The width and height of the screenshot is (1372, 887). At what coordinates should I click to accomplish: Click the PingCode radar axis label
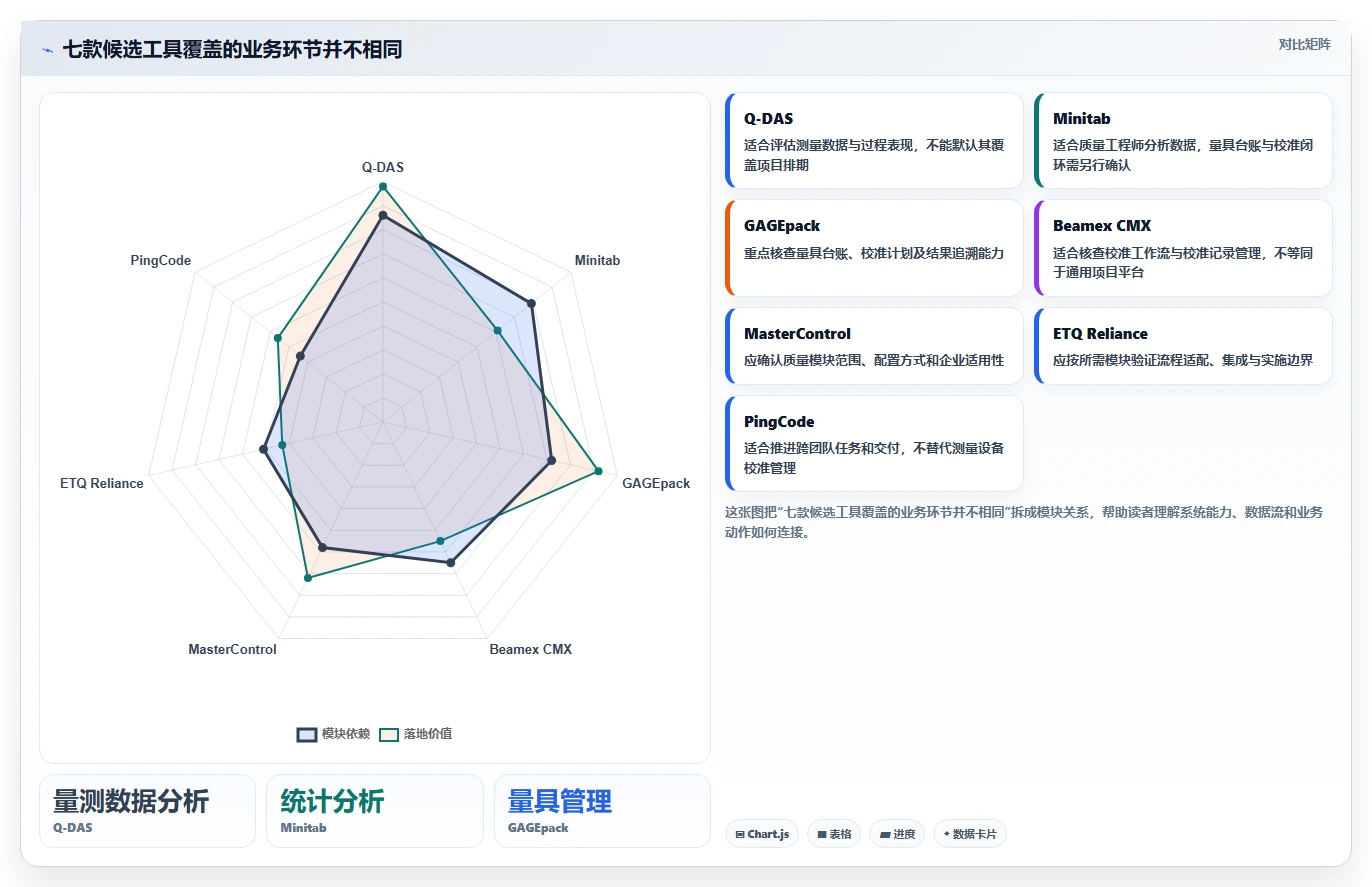(161, 260)
